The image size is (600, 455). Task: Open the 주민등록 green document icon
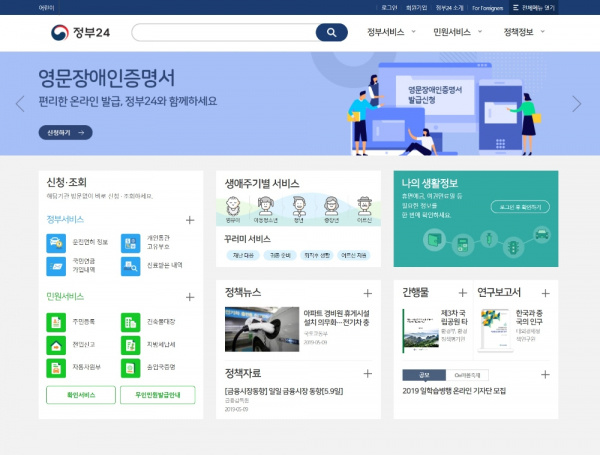(56, 322)
